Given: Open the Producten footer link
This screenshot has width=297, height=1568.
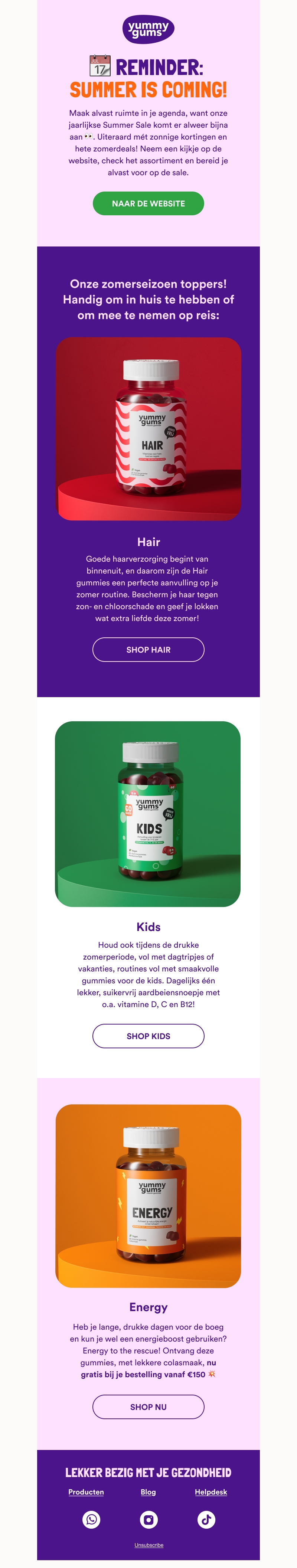Looking at the screenshot, I should click(x=86, y=1492).
